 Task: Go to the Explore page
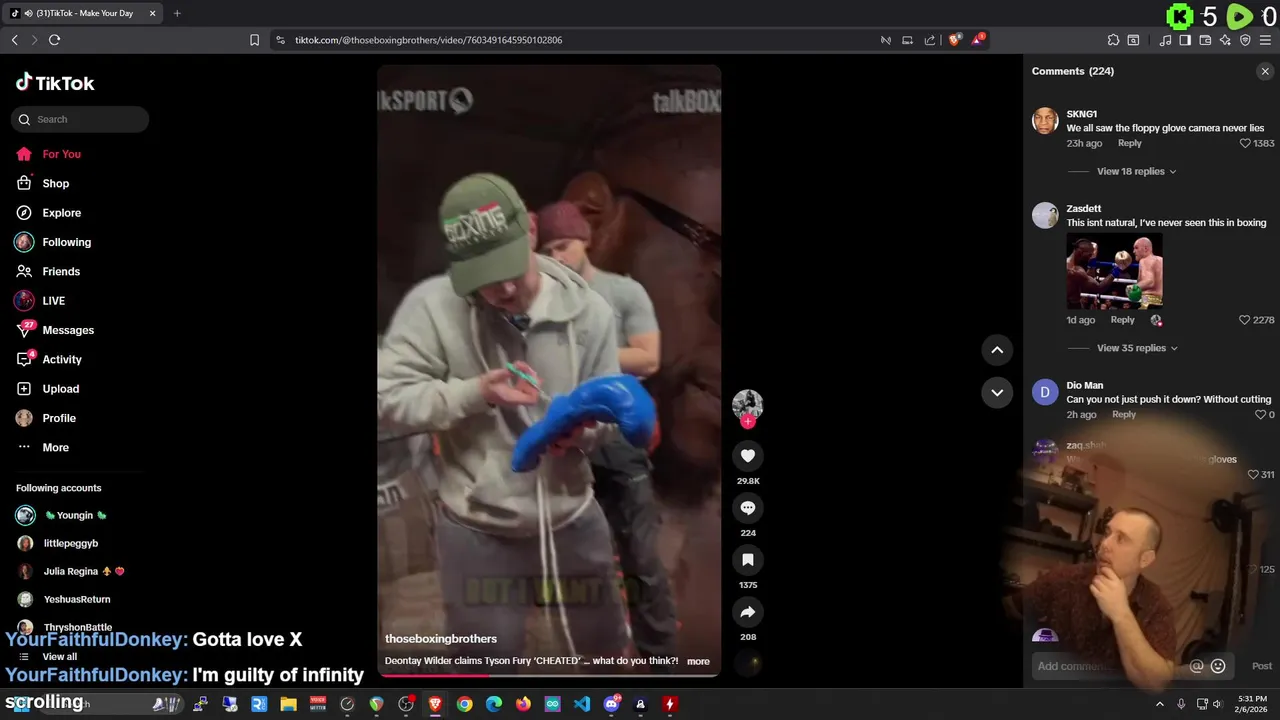pos(61,213)
